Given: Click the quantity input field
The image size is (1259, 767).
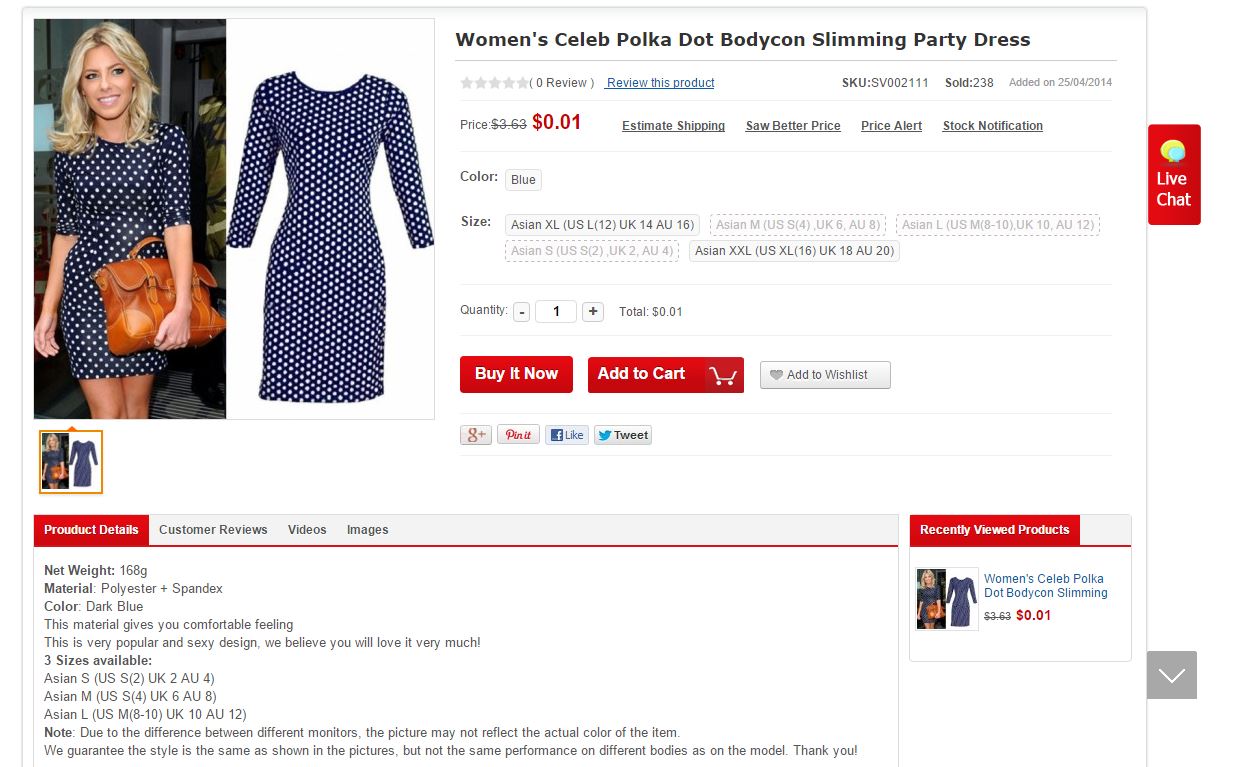Looking at the screenshot, I should [x=556, y=312].
